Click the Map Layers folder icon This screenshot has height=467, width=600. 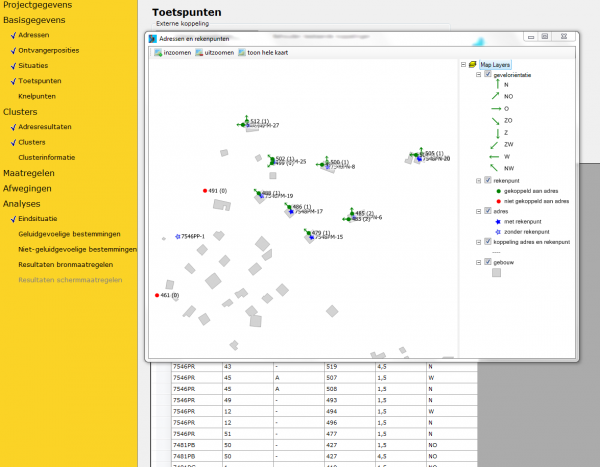[x=473, y=65]
